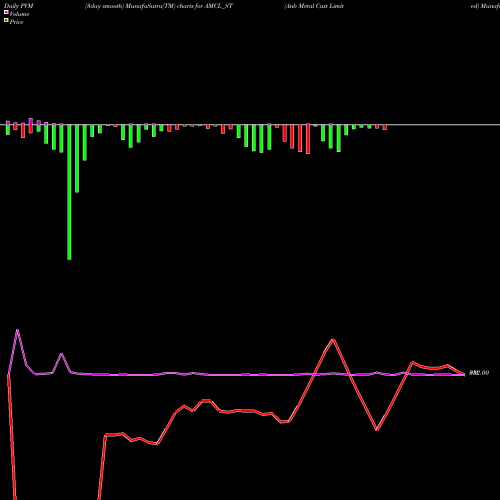500x500 pixels.
Task: Select the 'Daily PVM' title text
Action: [x=19, y=6]
